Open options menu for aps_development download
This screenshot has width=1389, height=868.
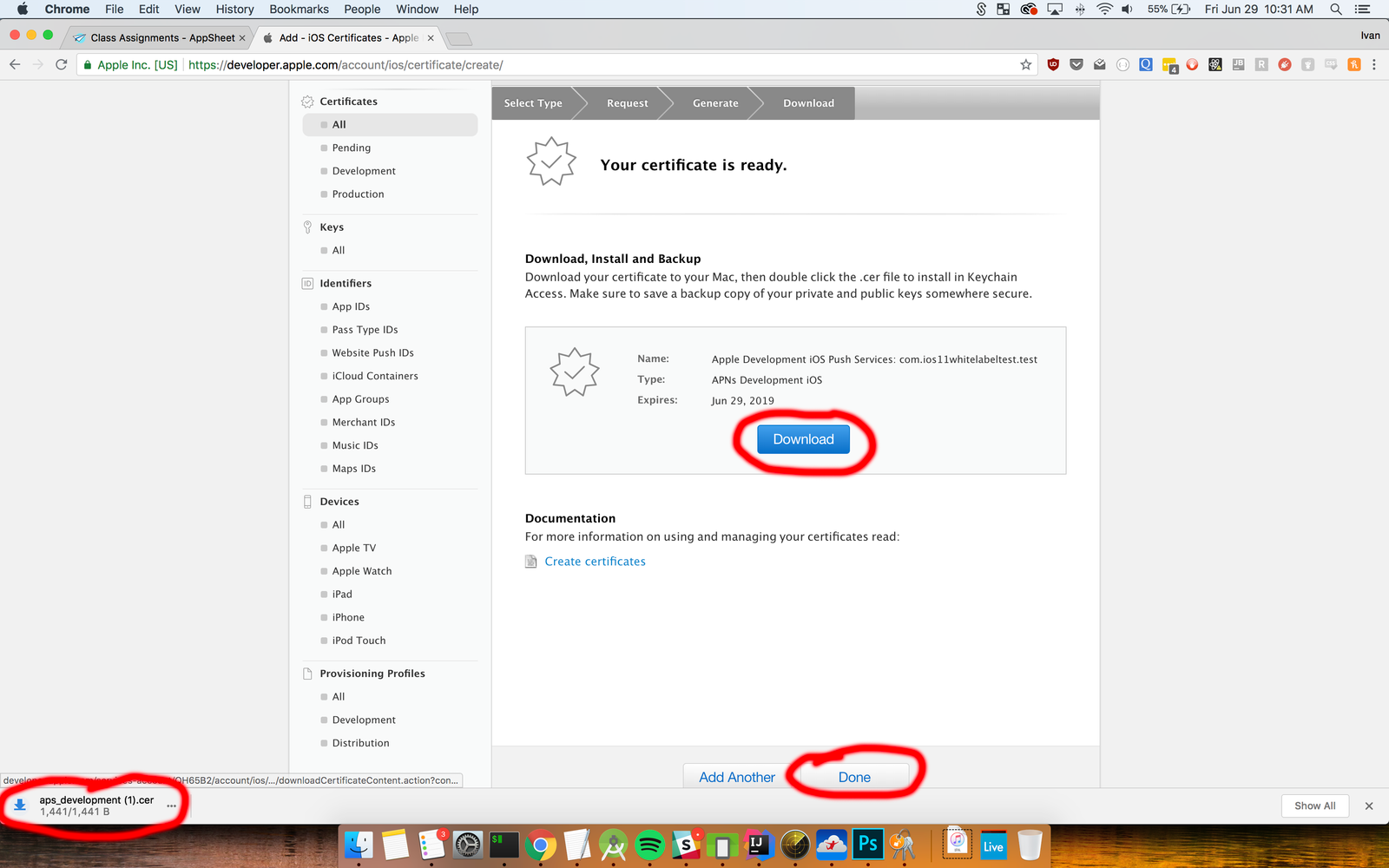coord(172,806)
